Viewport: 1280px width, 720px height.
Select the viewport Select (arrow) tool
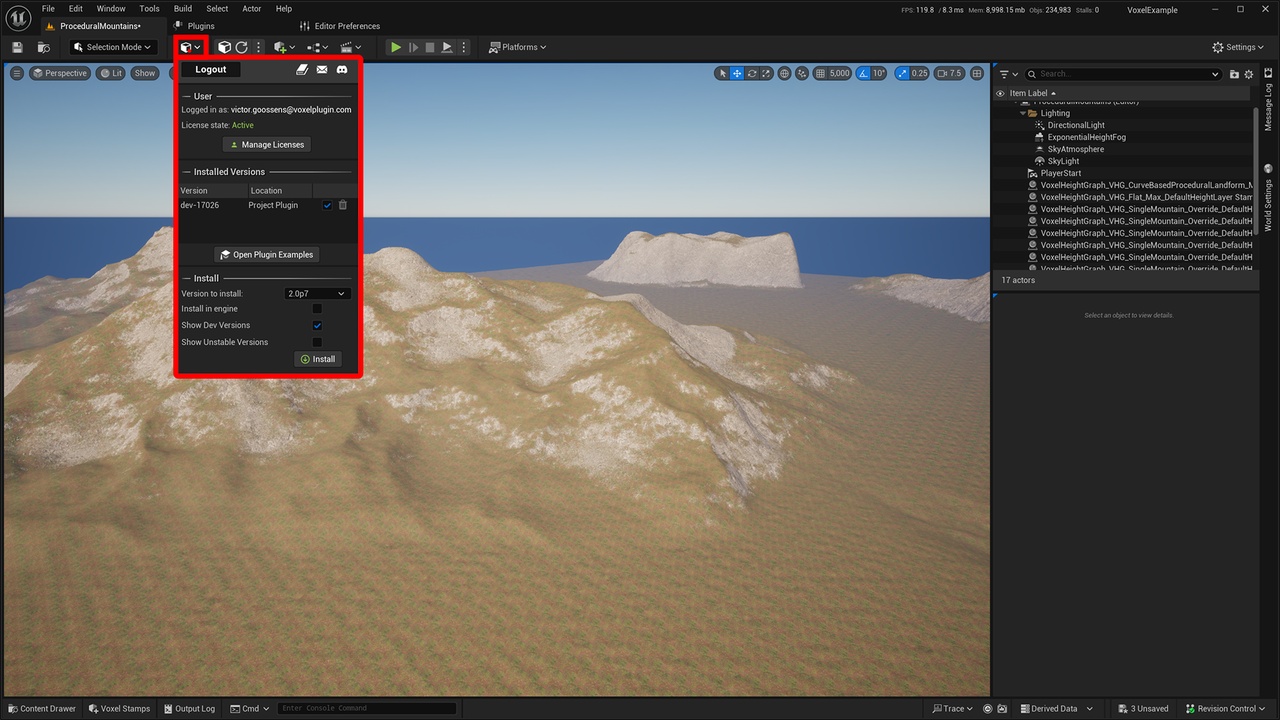722,73
